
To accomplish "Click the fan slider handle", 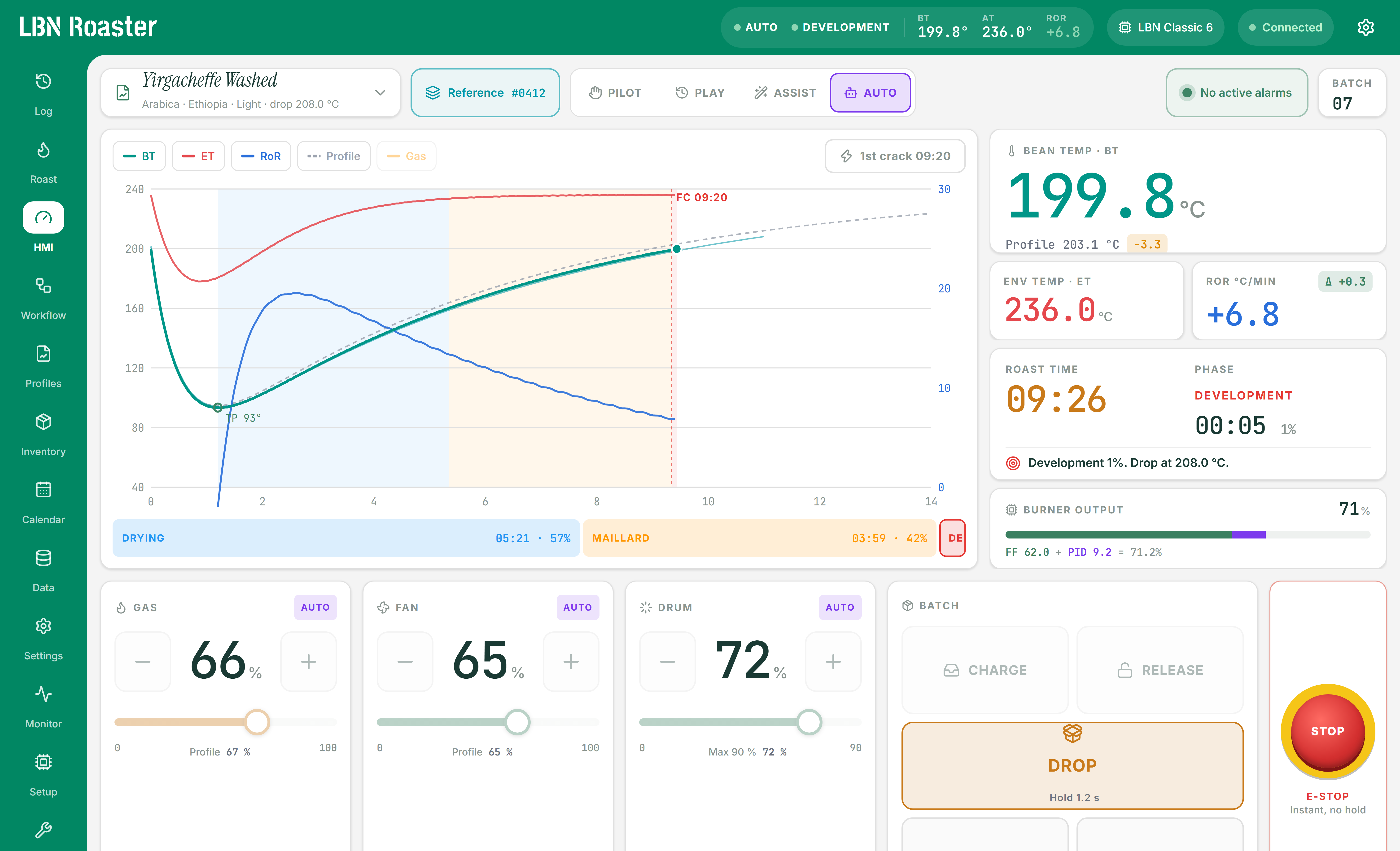I will (517, 722).
